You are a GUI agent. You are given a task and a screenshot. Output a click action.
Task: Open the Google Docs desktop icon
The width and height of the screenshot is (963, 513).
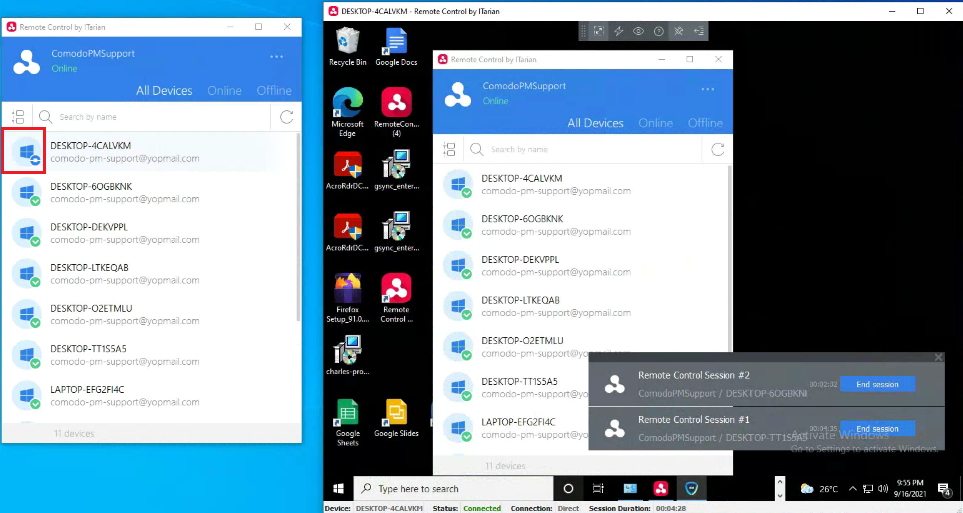(x=396, y=47)
